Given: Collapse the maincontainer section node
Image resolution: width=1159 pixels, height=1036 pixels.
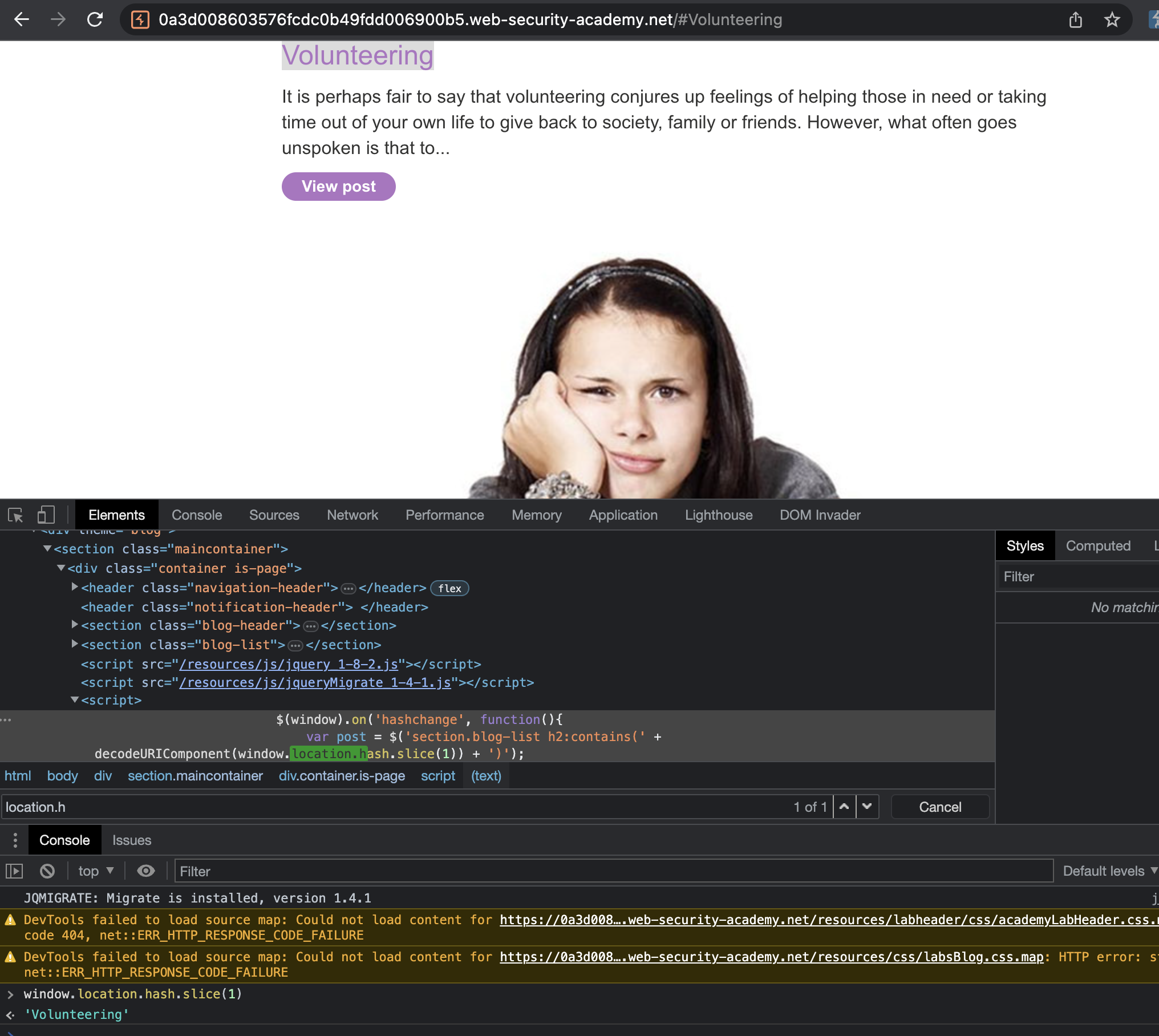Looking at the screenshot, I should tap(47, 548).
